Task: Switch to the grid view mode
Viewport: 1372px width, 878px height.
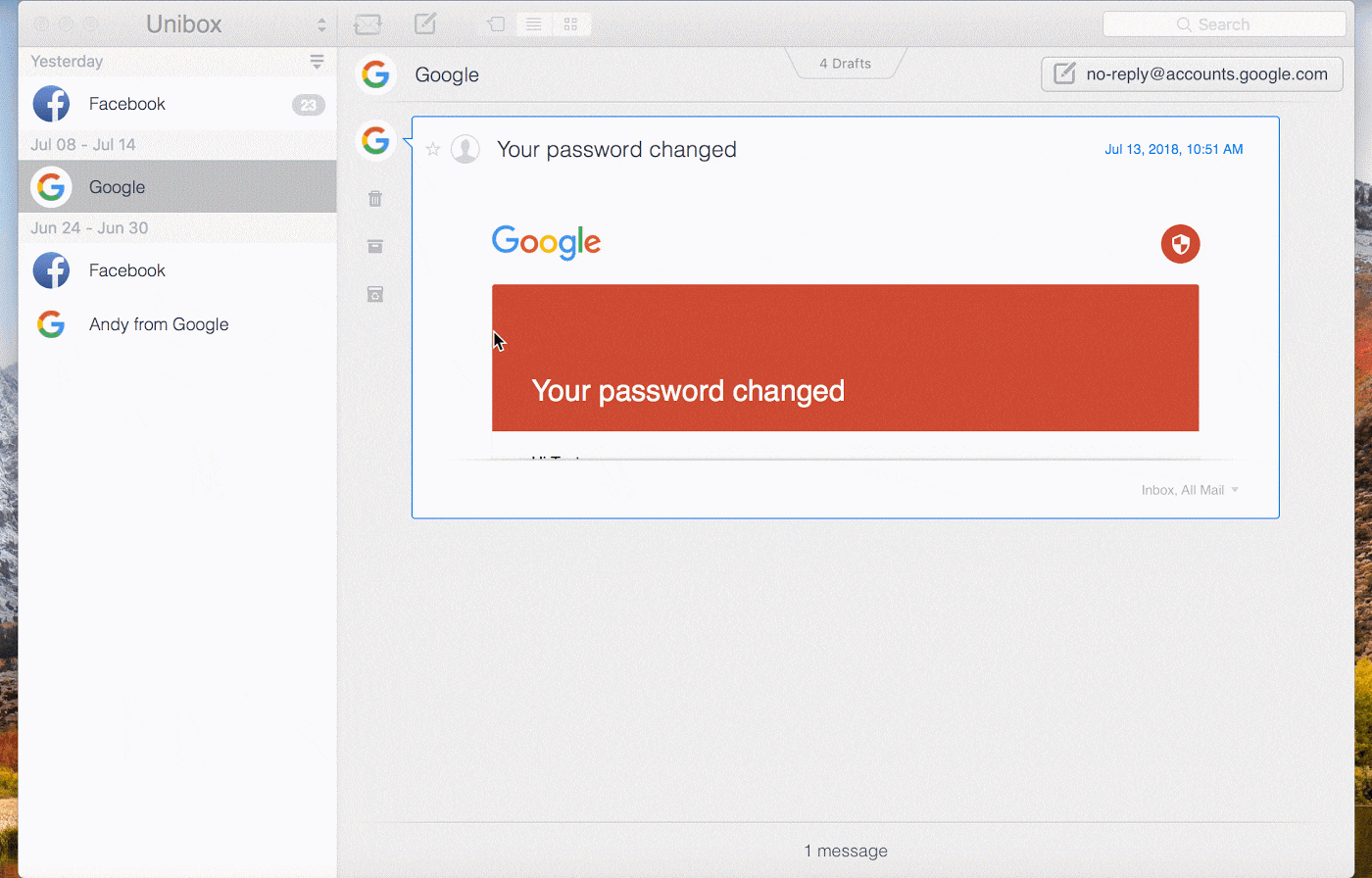Action: pyautogui.click(x=571, y=24)
